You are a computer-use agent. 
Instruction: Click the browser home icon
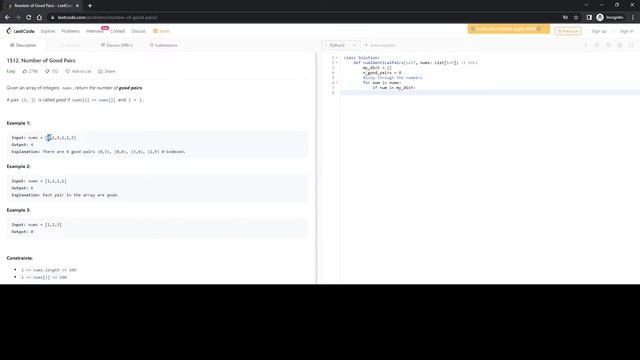click(x=39, y=18)
